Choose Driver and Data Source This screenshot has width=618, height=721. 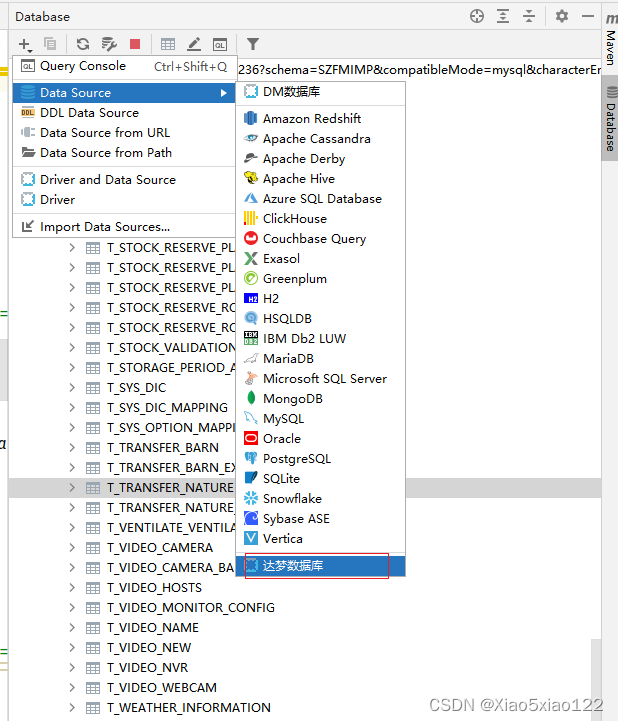tap(124, 180)
